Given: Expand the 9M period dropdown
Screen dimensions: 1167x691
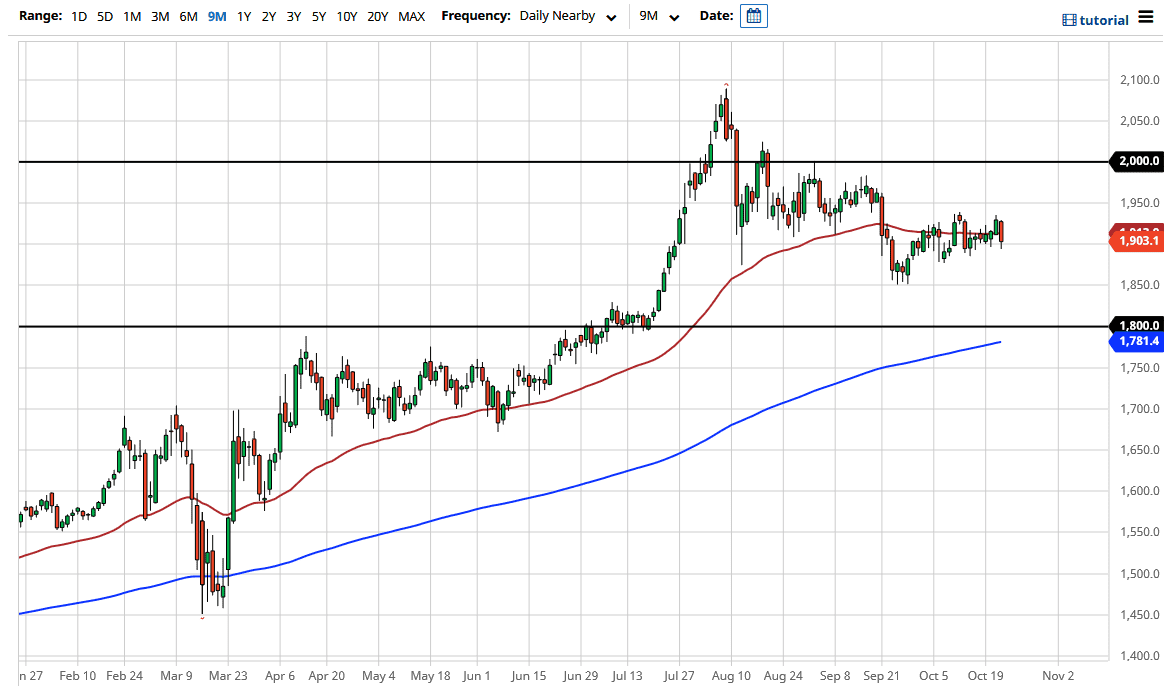Looking at the screenshot, I should pos(659,16).
